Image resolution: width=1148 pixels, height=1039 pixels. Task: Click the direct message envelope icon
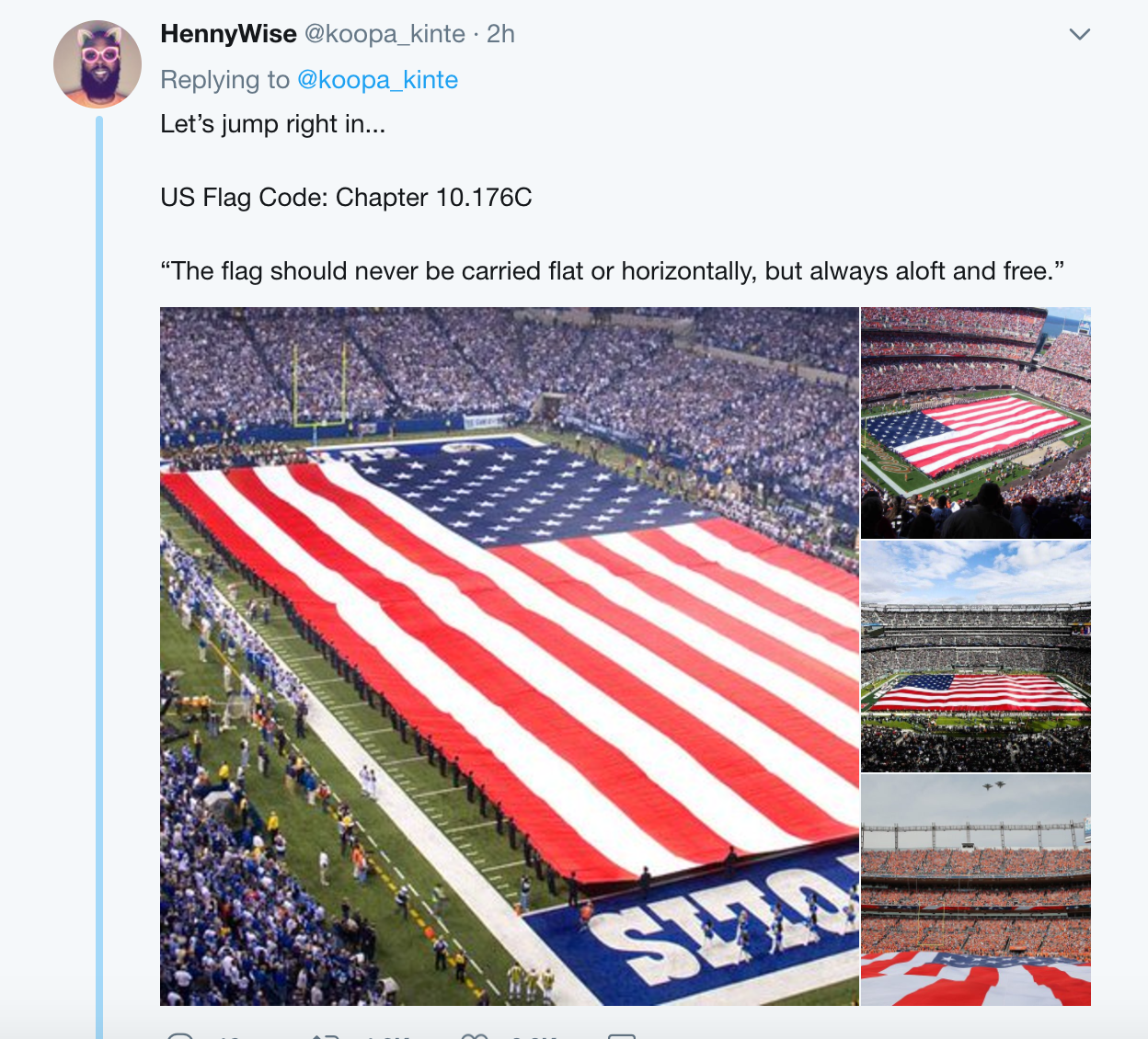pos(622,1035)
